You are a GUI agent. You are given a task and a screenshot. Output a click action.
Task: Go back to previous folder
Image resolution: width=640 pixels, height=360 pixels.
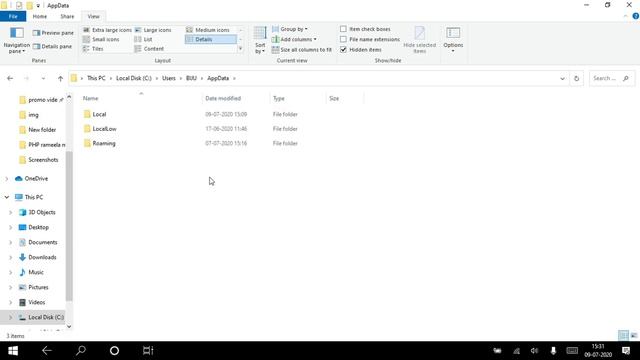(x=10, y=78)
